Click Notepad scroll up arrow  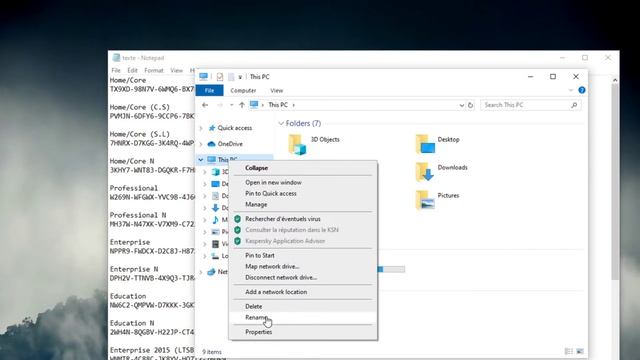[x=615, y=80]
